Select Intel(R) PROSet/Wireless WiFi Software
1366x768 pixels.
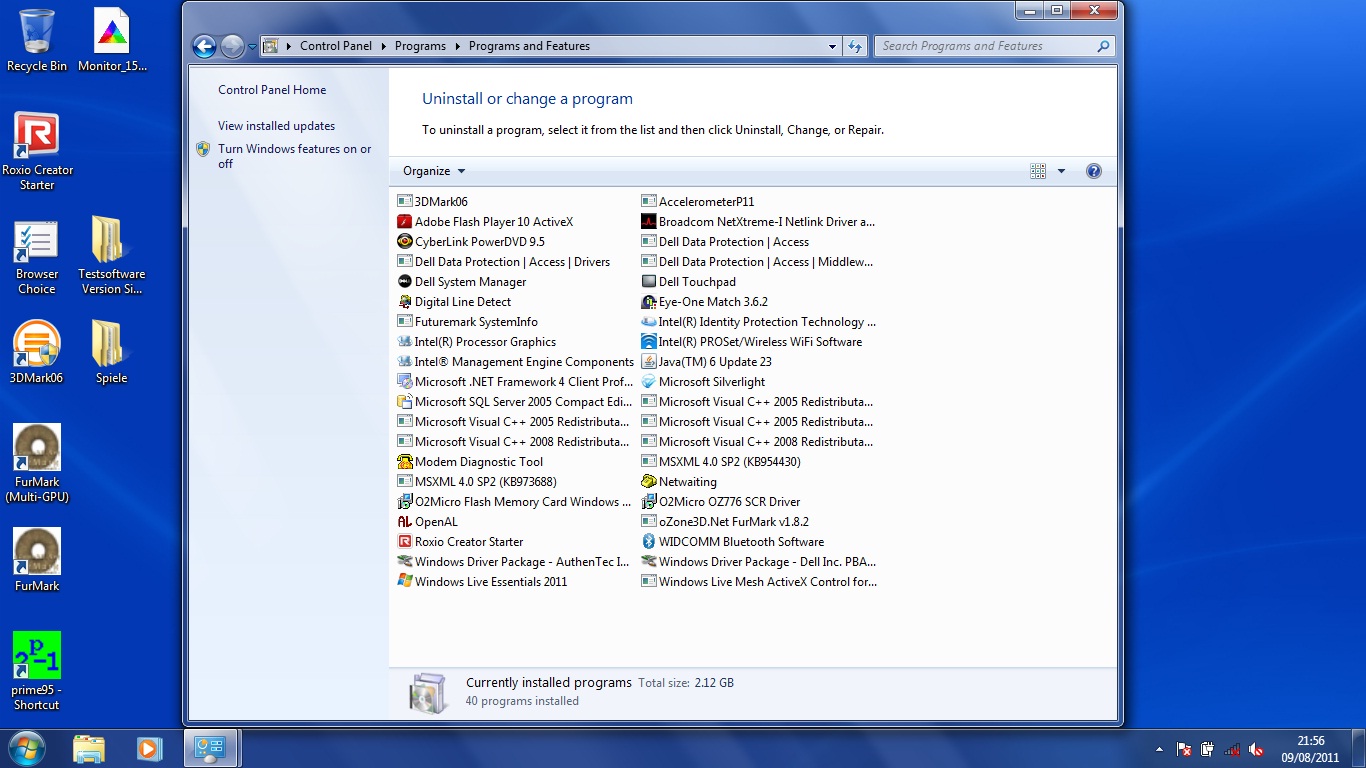click(752, 342)
